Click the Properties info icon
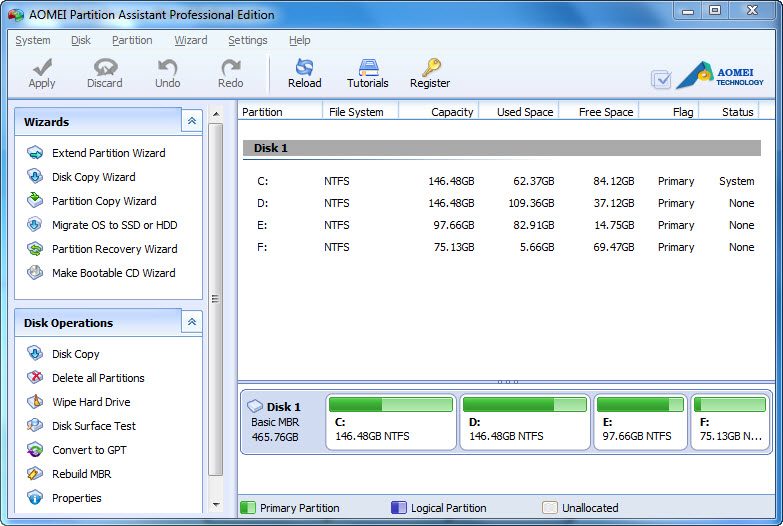Viewport: 783px width, 526px height. (35, 497)
